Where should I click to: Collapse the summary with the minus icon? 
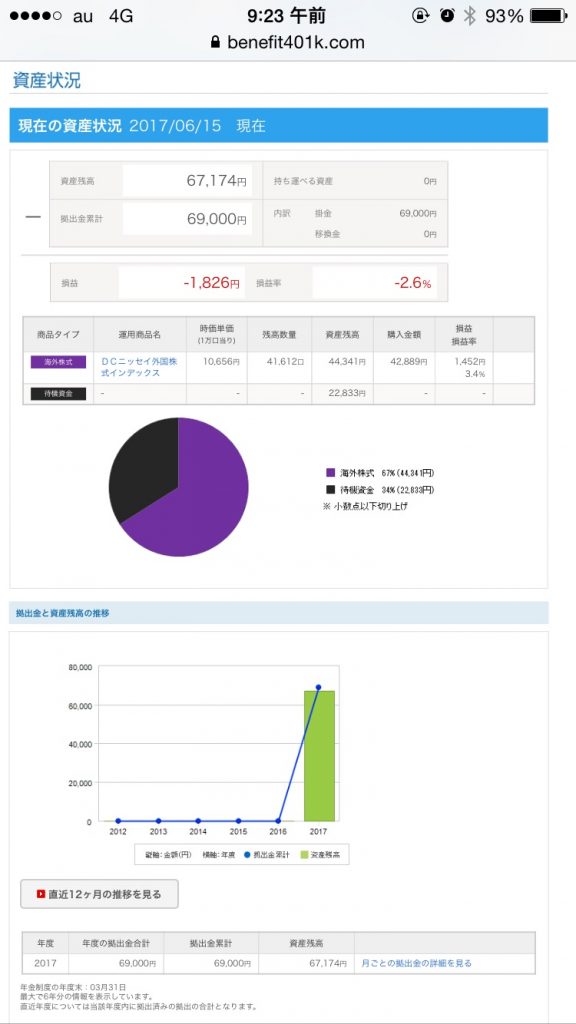click(33, 217)
